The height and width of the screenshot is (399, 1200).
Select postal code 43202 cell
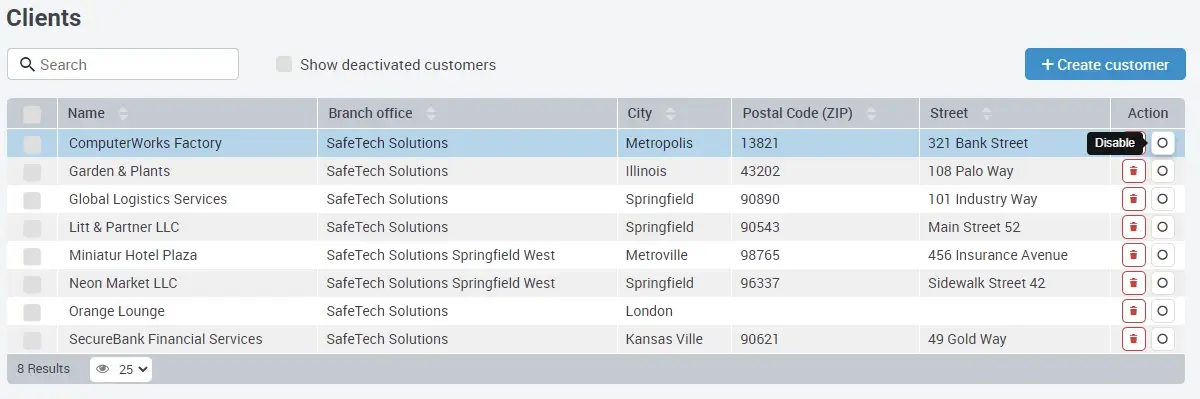(761, 171)
